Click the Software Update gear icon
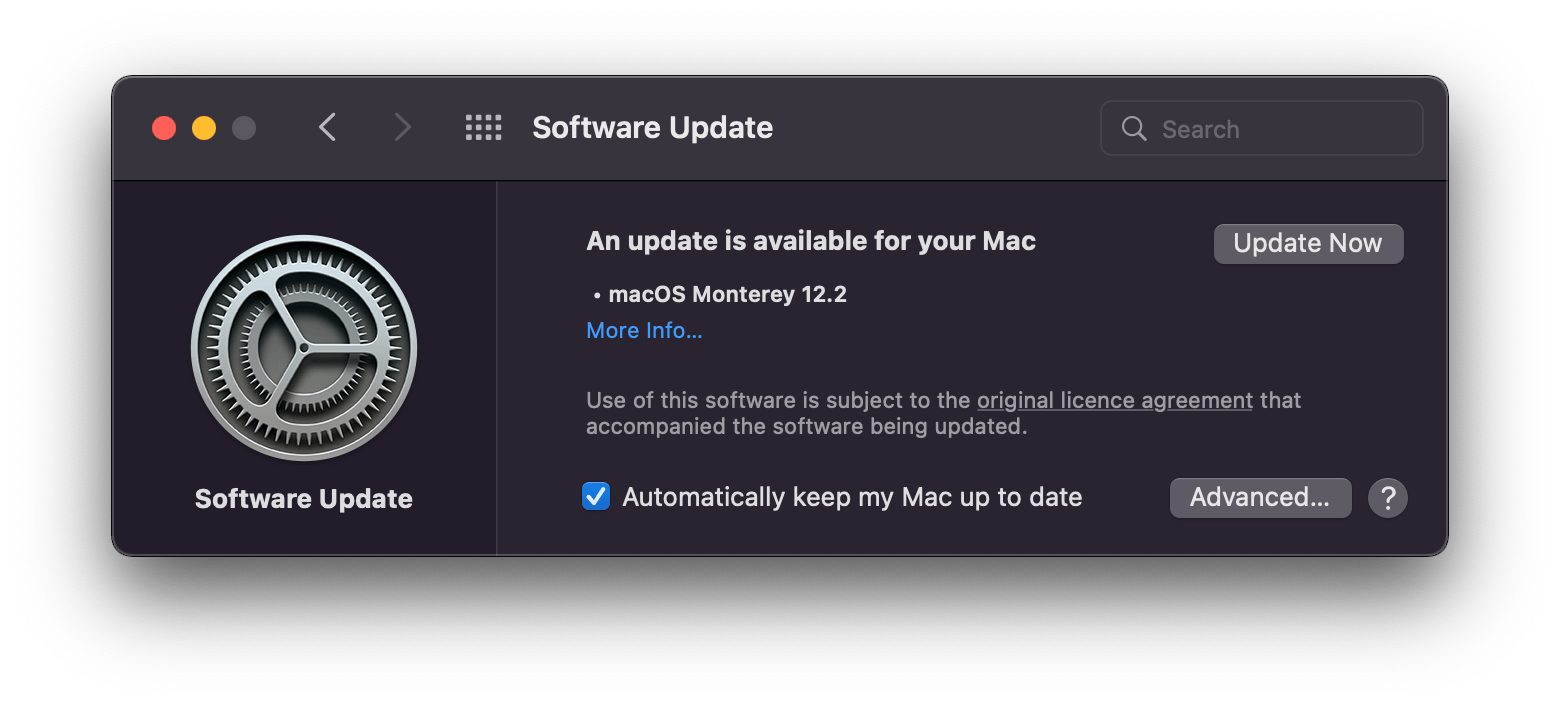This screenshot has height=704, width=1560. 303,348
